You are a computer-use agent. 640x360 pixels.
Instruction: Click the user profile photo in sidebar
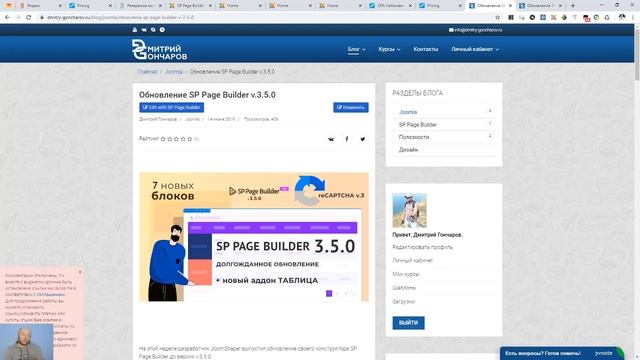409,210
